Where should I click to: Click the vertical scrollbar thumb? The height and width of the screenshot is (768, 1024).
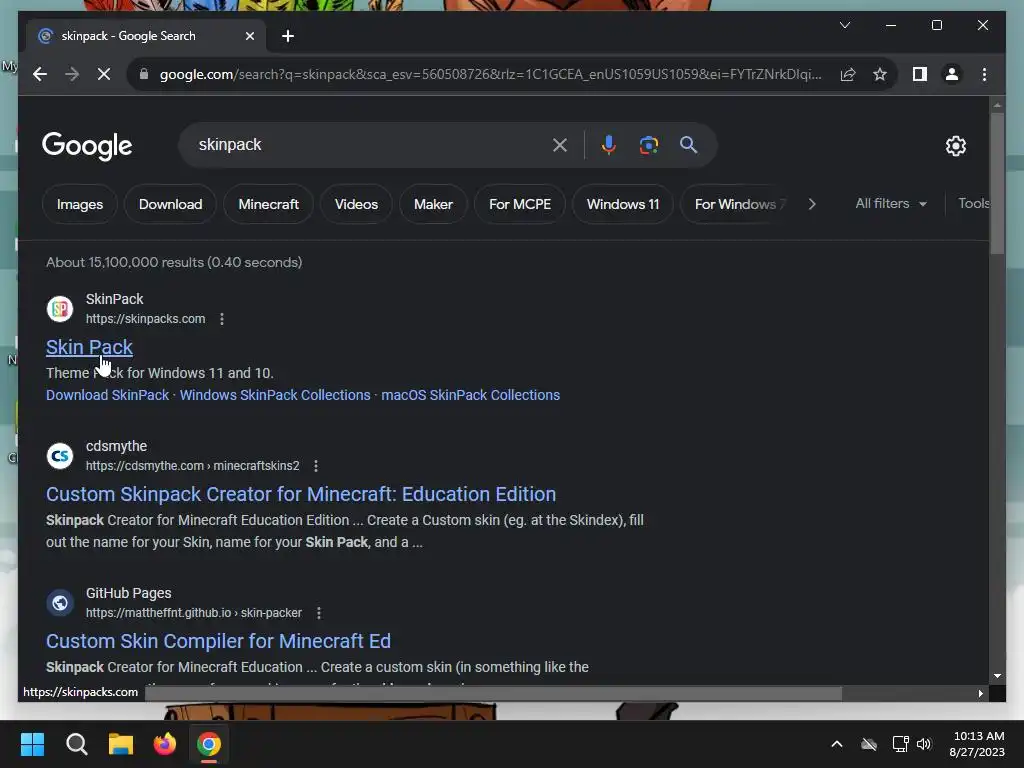(997, 183)
